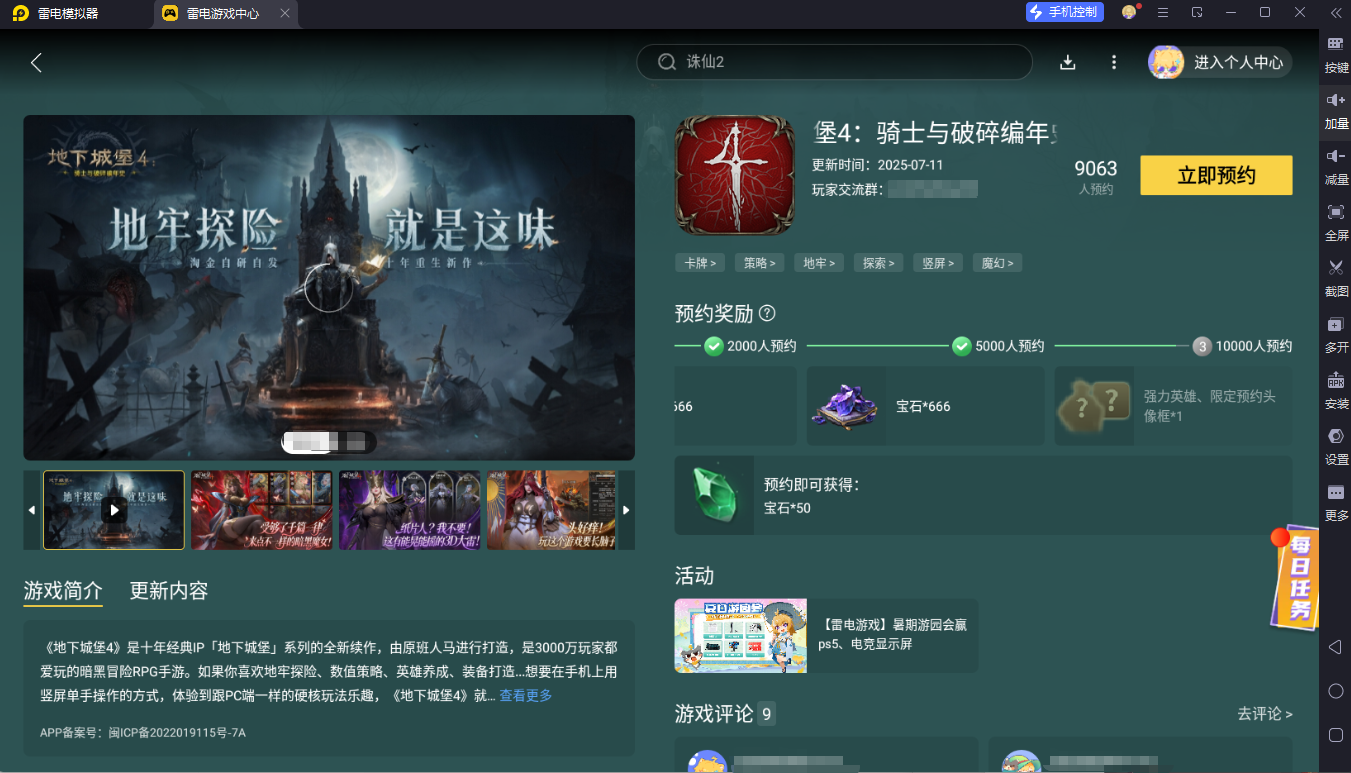Click the 游戏评论 section heading
Screen dimensions: 1351x773
[x=714, y=714]
